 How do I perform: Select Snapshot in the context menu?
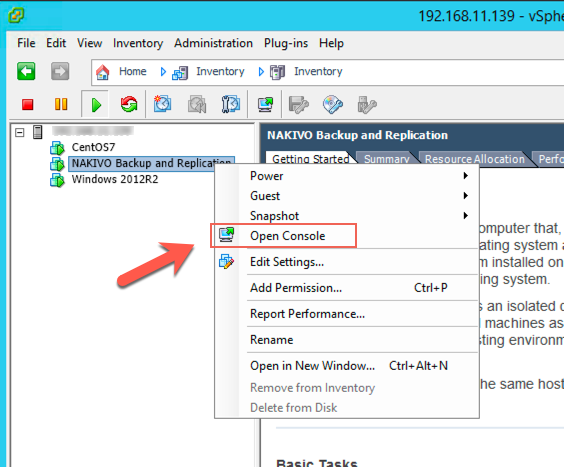click(x=347, y=216)
